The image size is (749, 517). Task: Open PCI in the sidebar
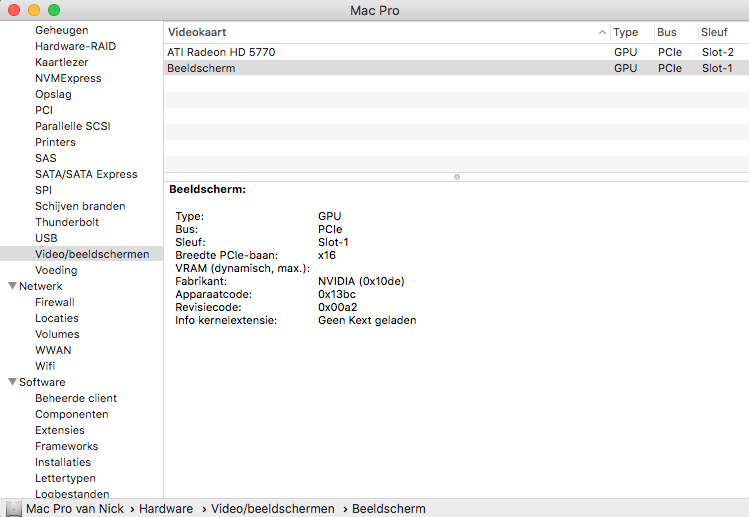[x=44, y=110]
